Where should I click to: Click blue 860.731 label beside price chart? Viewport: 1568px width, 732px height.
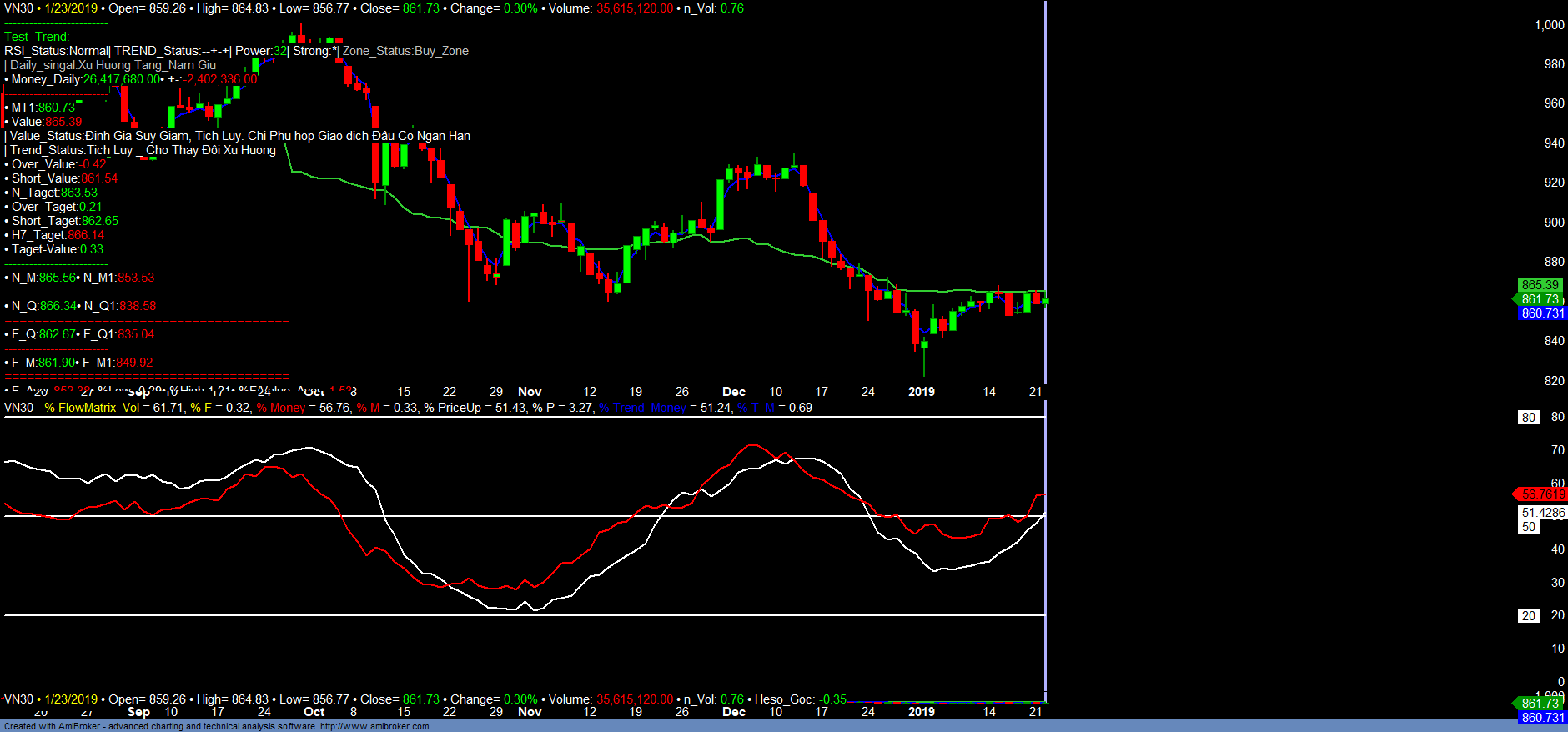[1542, 313]
